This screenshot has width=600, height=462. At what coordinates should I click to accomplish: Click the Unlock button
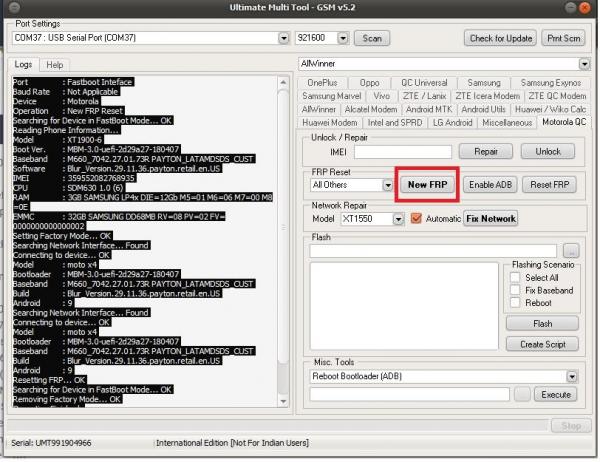(x=548, y=152)
